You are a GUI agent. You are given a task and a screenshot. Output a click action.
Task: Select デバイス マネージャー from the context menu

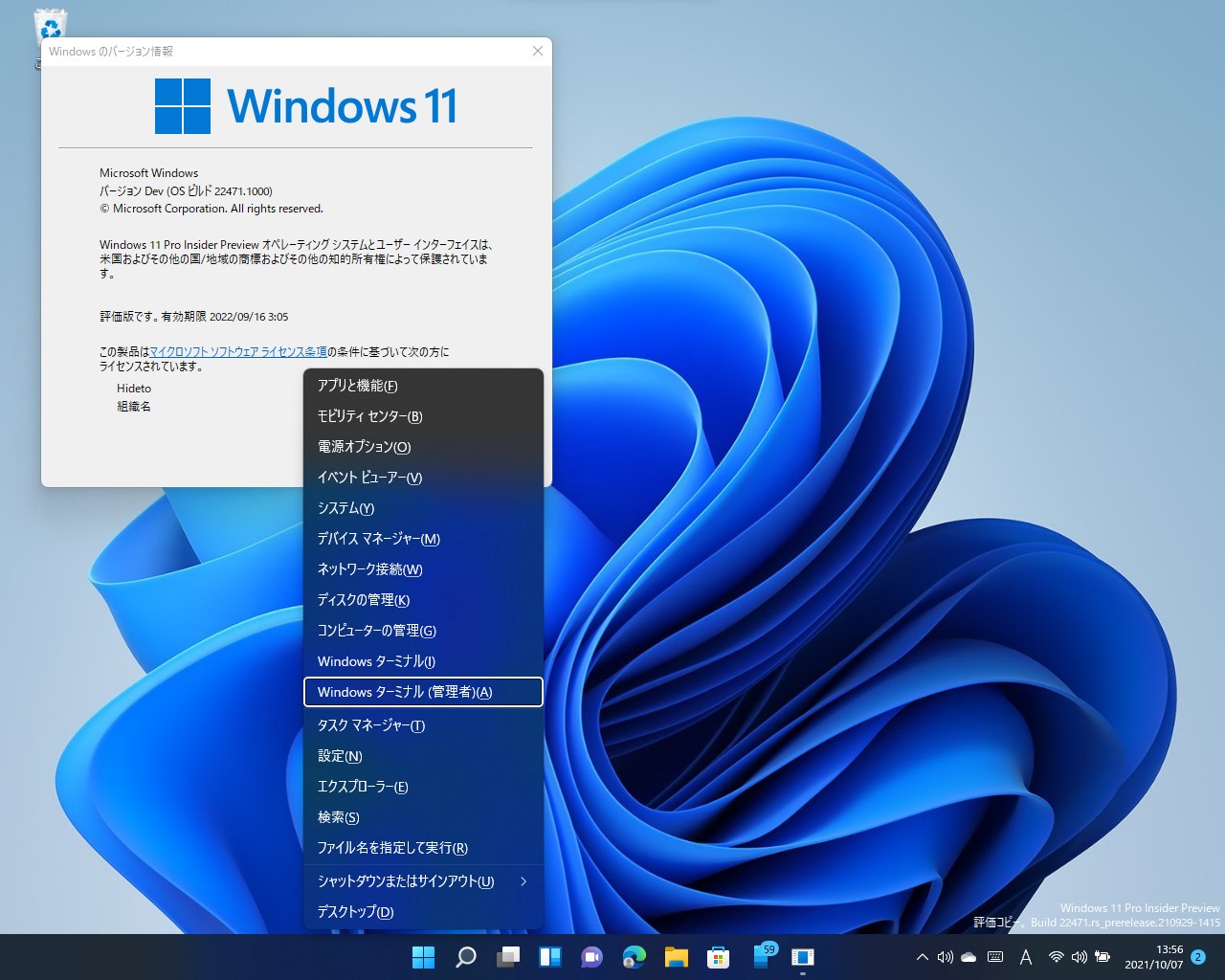pyautogui.click(x=379, y=539)
